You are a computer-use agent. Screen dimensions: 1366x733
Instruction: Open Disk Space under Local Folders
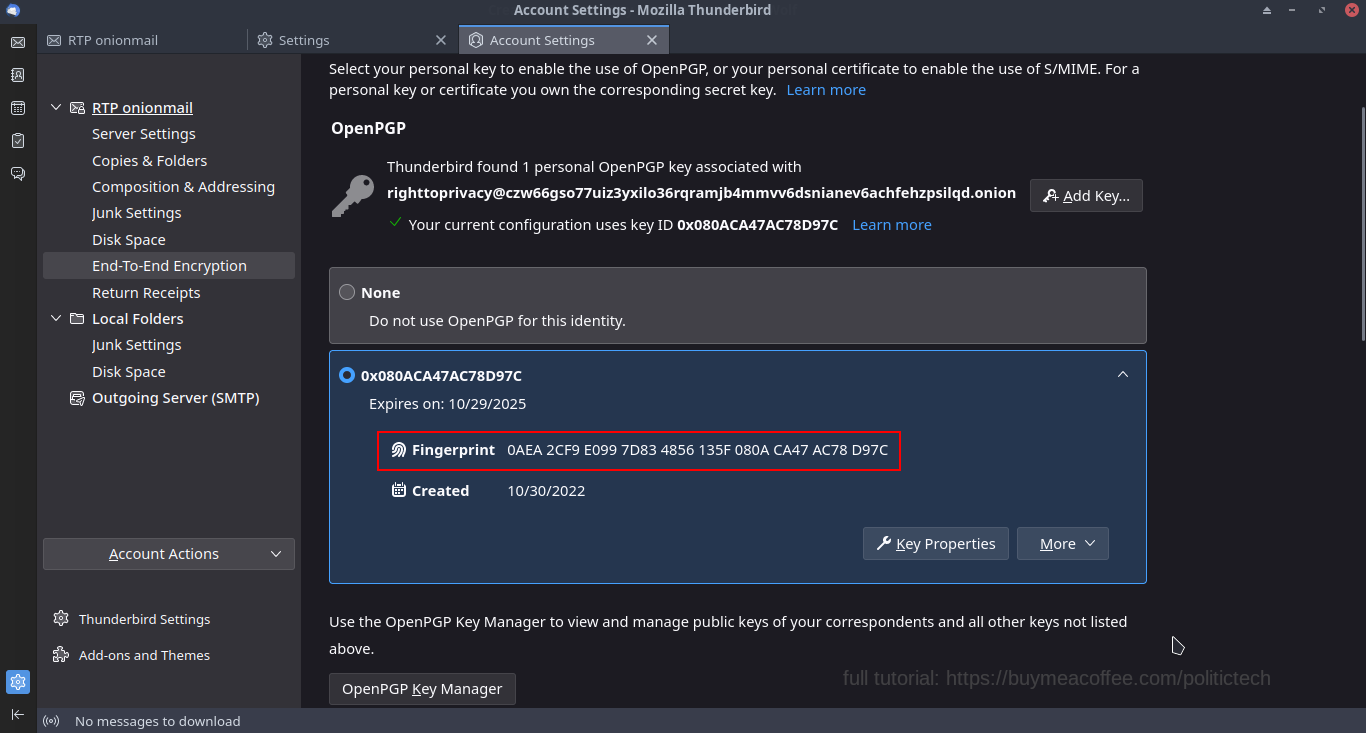[x=129, y=372]
